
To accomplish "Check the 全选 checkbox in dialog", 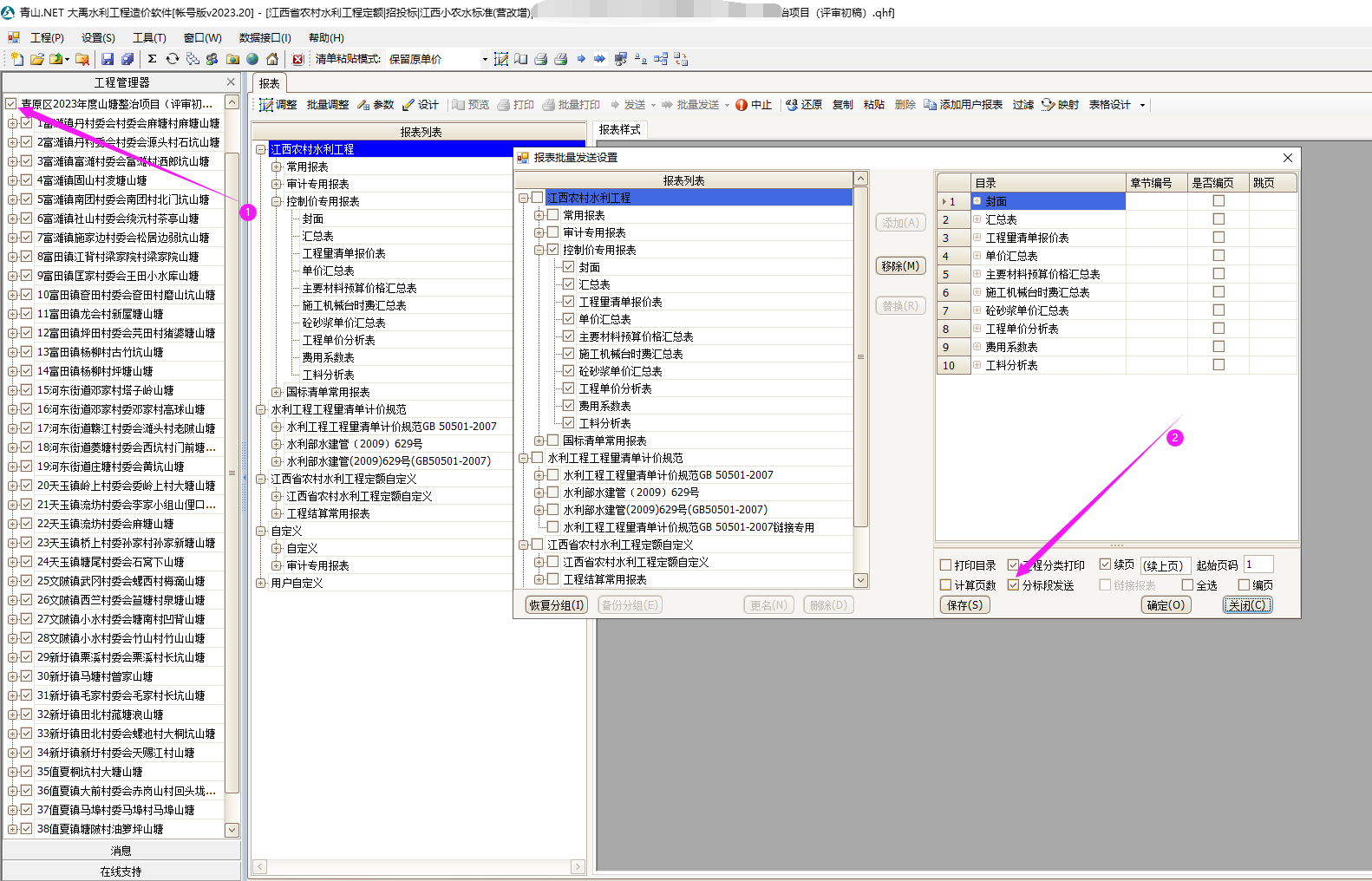I will click(1187, 585).
